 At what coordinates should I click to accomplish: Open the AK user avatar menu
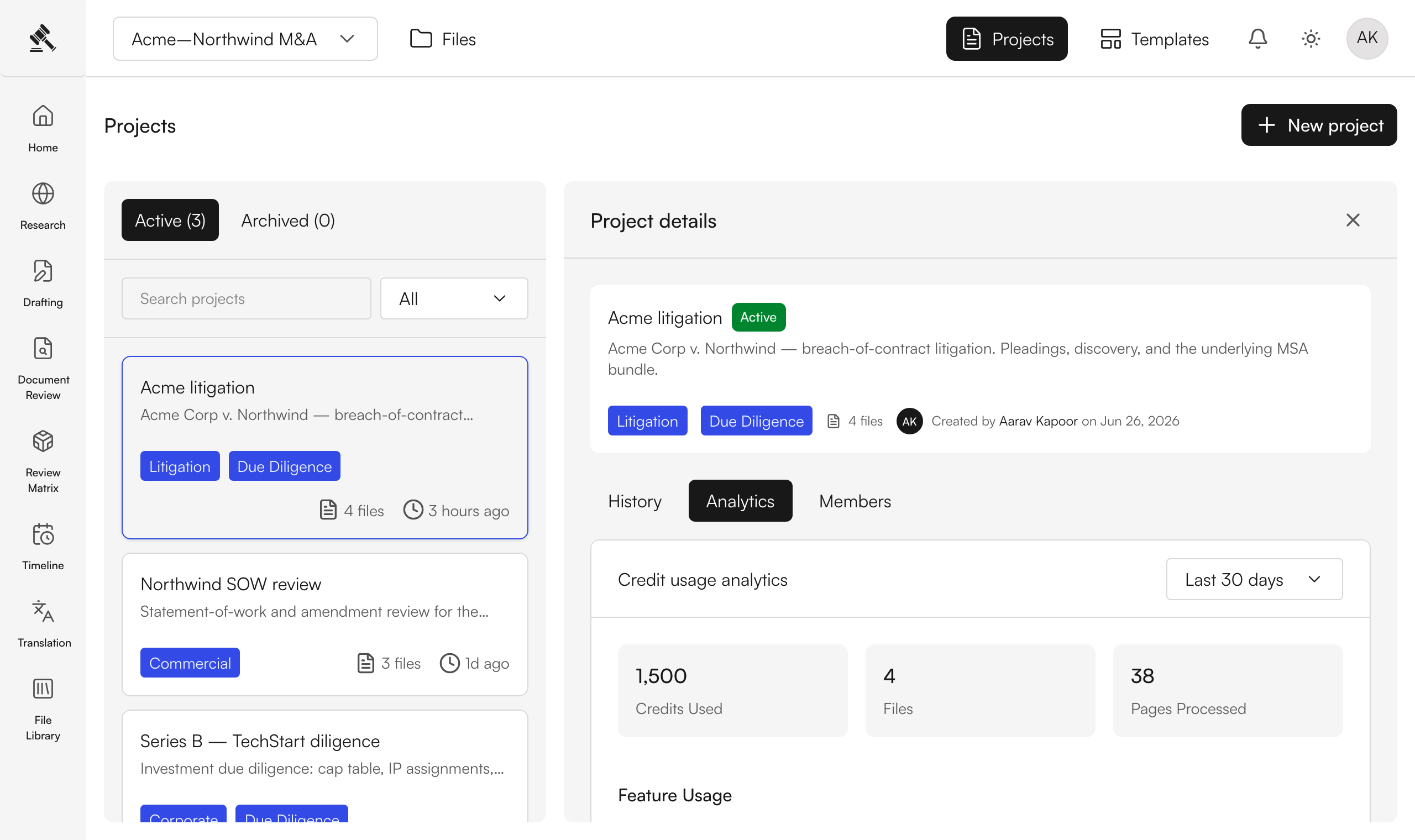(x=1366, y=39)
